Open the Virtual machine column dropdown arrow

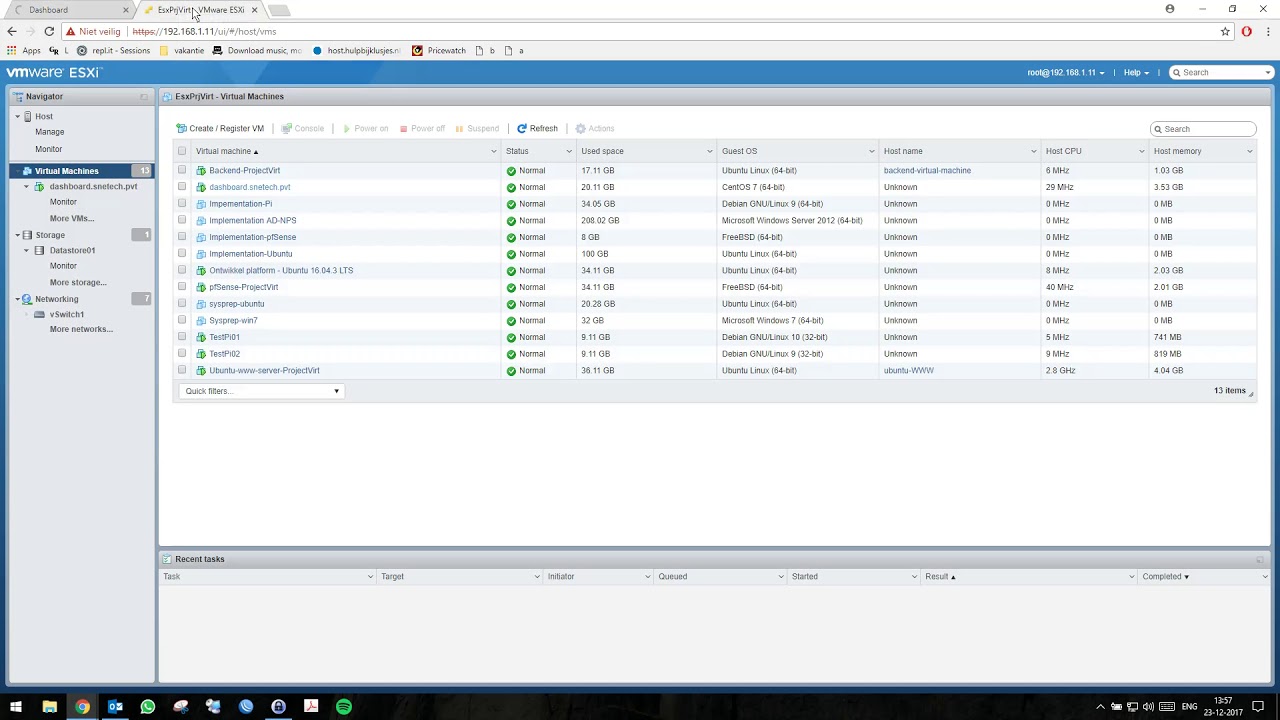[x=493, y=151]
